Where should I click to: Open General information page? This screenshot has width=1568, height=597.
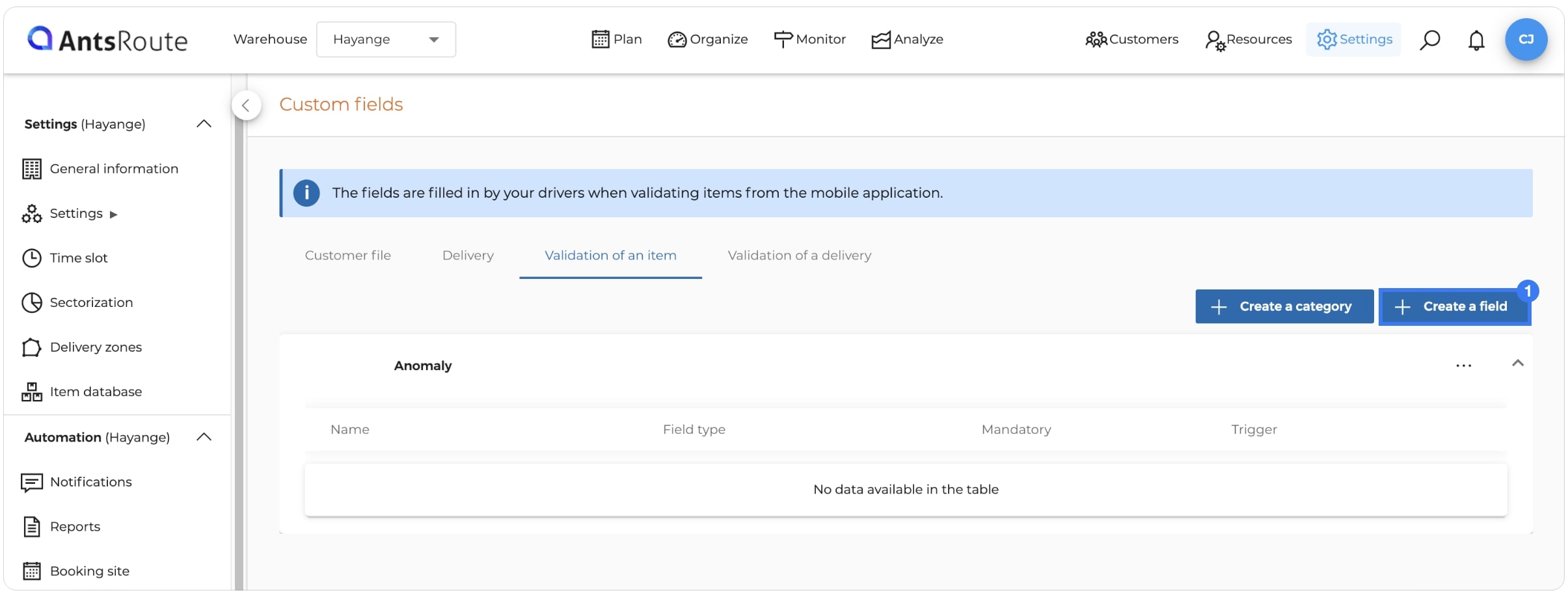114,169
